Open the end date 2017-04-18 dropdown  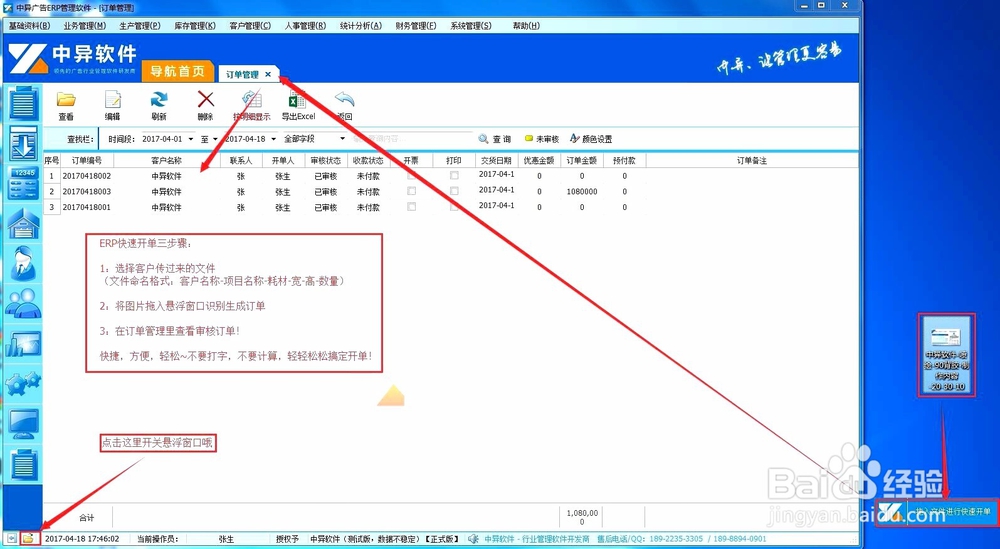click(x=274, y=138)
